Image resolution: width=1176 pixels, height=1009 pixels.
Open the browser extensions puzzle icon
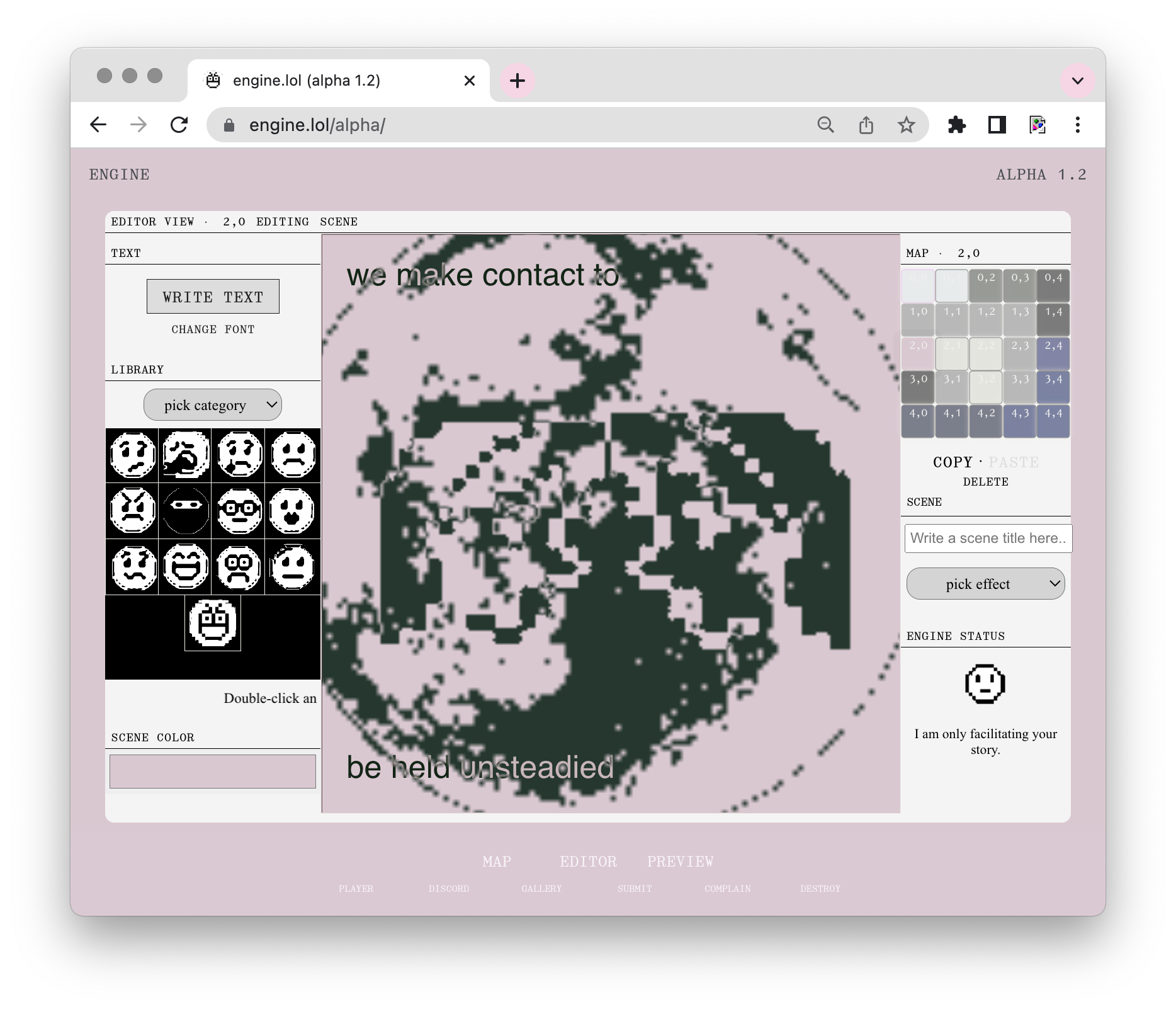956,125
